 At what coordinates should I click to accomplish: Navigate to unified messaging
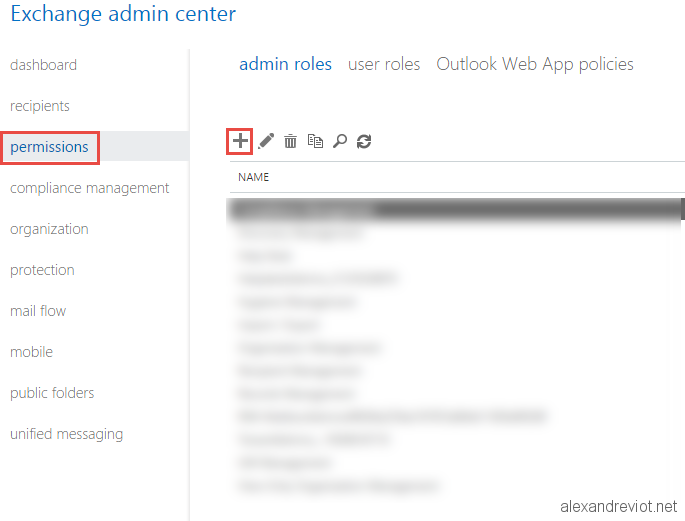point(66,434)
